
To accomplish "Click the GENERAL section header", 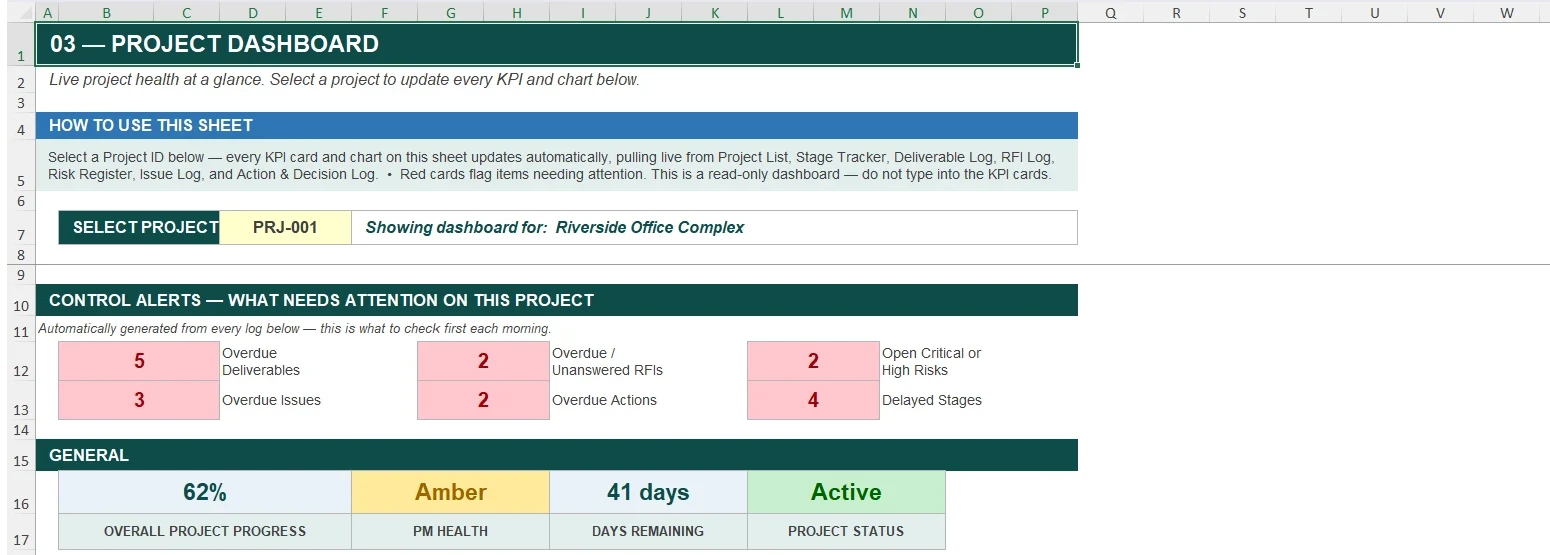I will [x=556, y=455].
